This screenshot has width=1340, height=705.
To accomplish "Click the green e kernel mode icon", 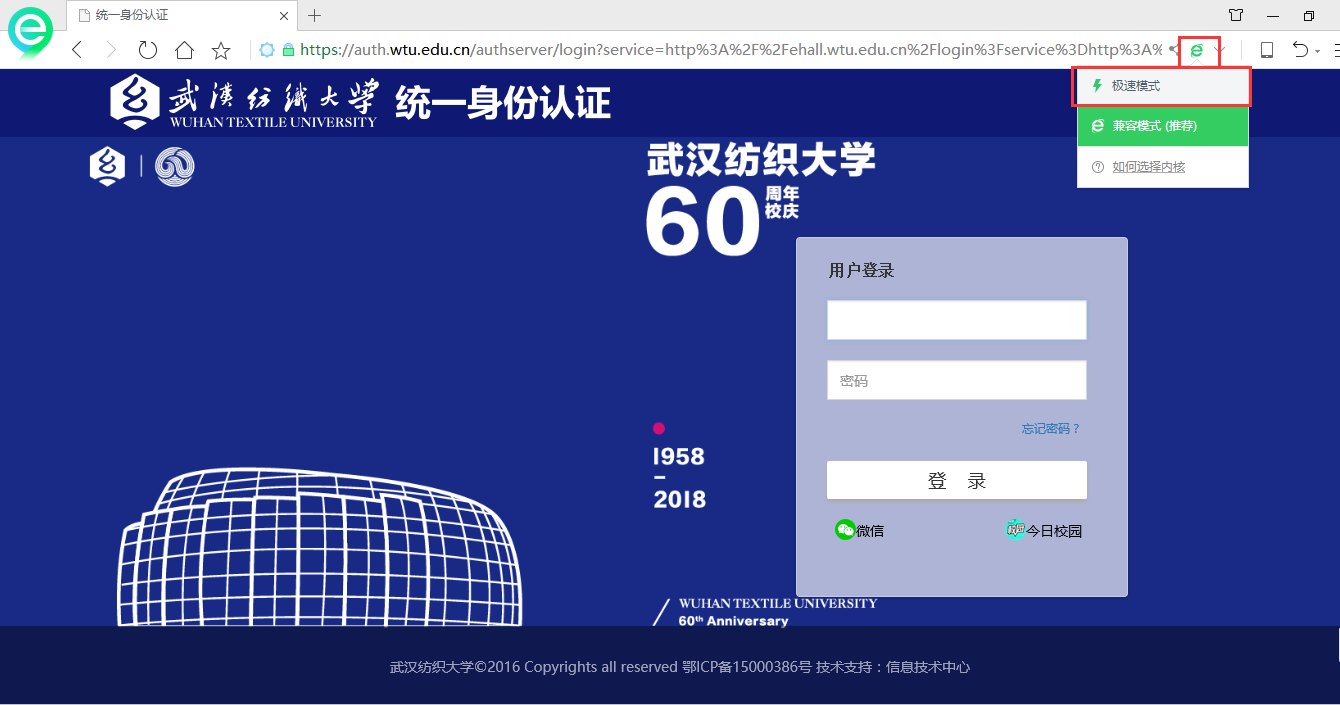I will coord(1196,50).
